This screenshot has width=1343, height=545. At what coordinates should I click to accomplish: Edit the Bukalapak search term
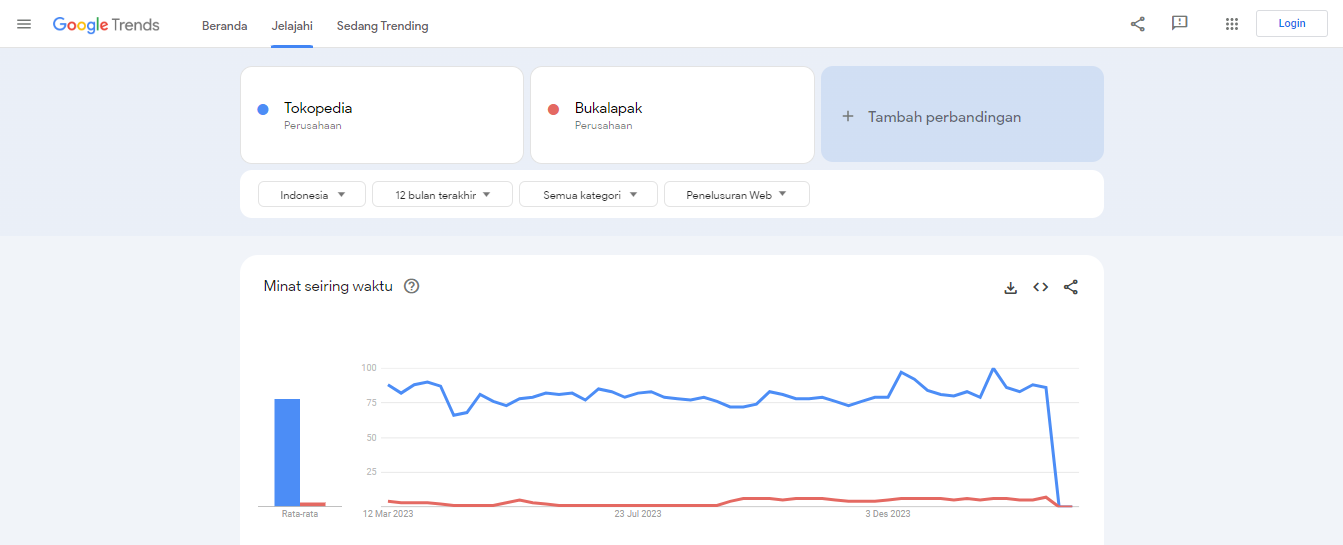coord(672,115)
